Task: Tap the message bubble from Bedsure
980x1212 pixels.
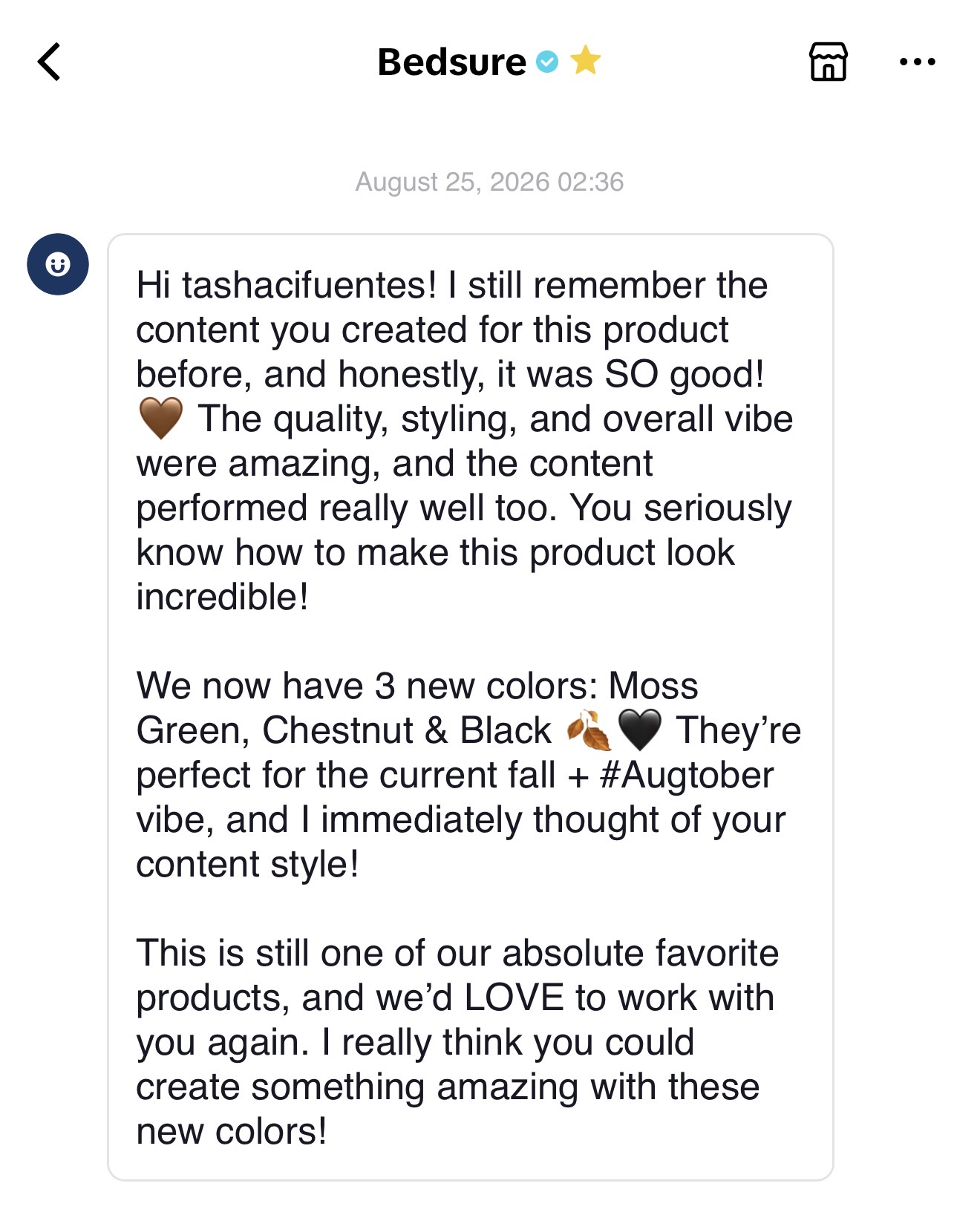Action: [471, 707]
